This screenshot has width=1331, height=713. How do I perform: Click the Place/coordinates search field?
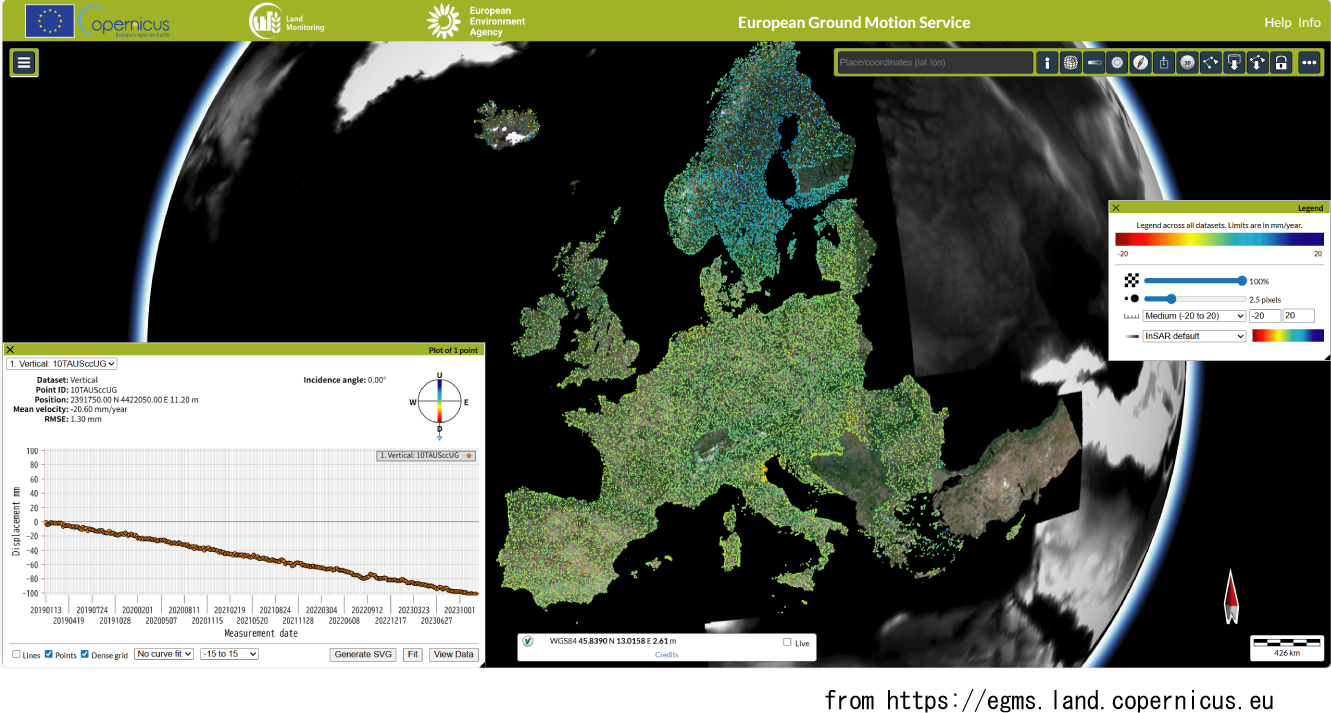[x=934, y=63]
